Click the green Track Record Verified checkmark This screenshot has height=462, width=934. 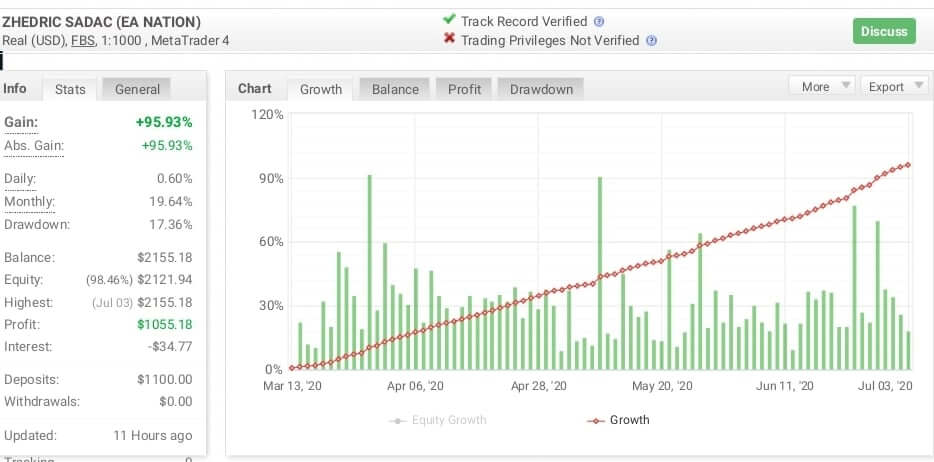[449, 20]
